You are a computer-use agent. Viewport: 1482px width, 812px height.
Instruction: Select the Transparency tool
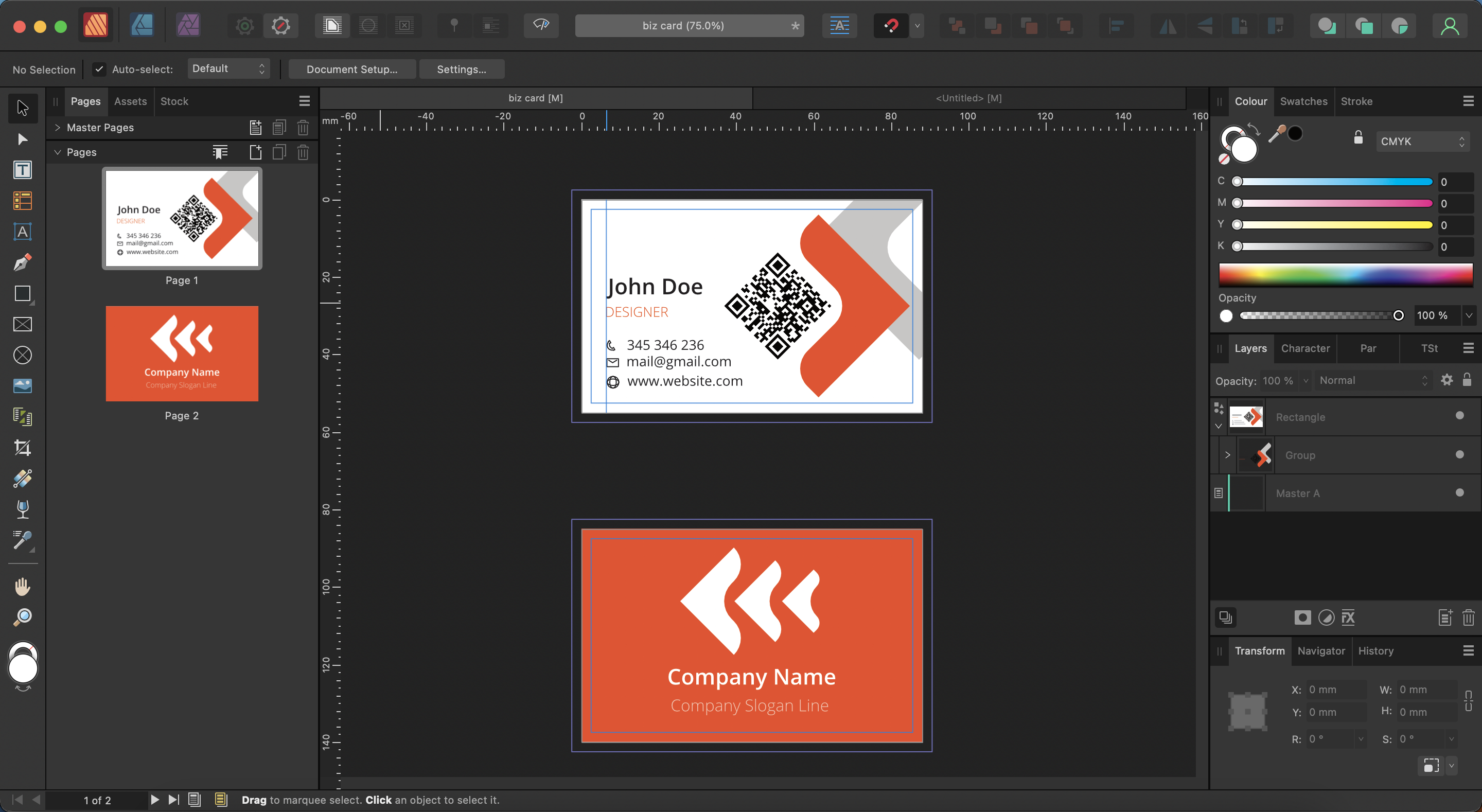pyautogui.click(x=23, y=509)
